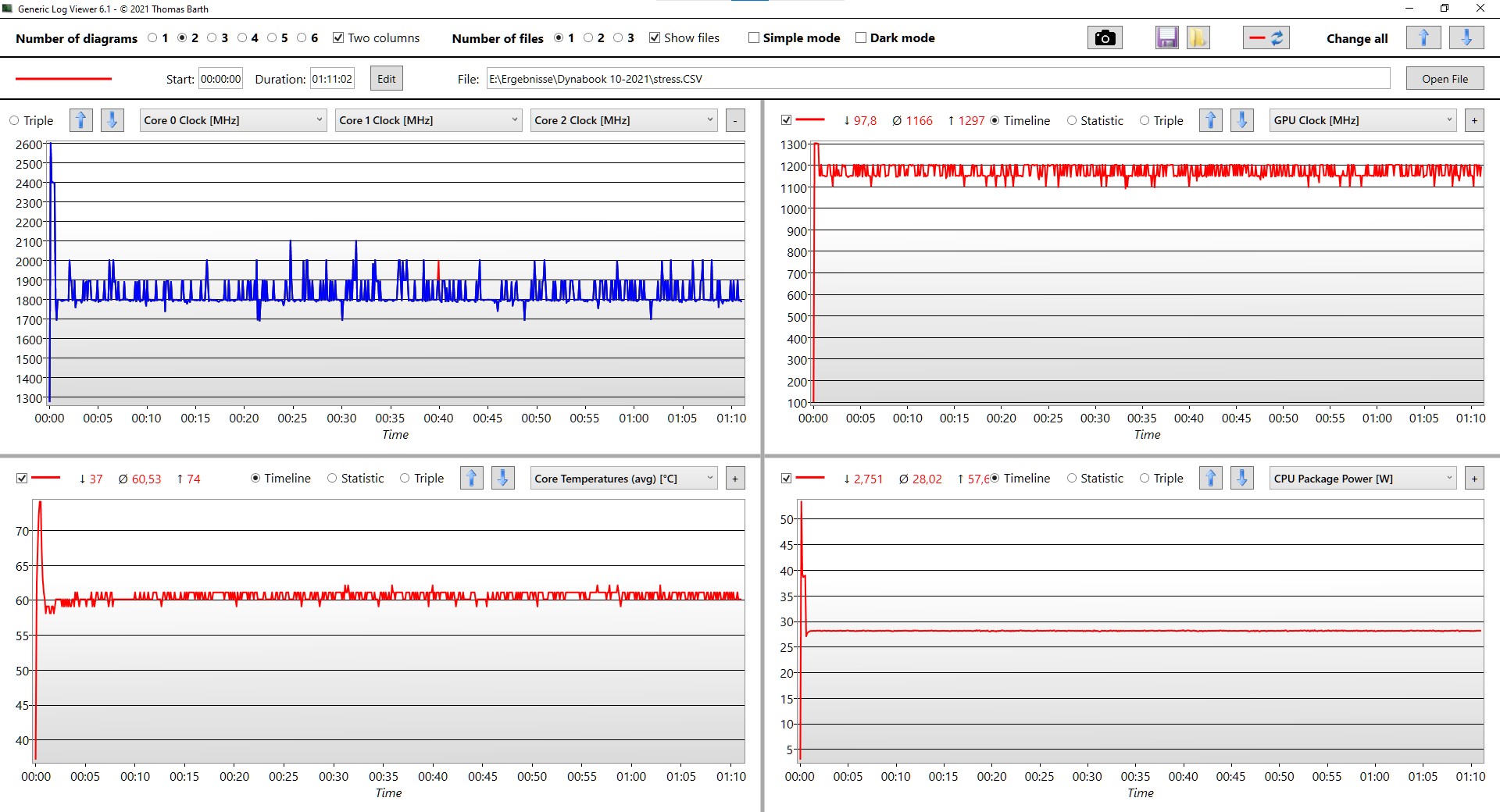The image size is (1500, 812).
Task: Click up arrow beside GPU Clock dropdown
Action: tap(1210, 120)
